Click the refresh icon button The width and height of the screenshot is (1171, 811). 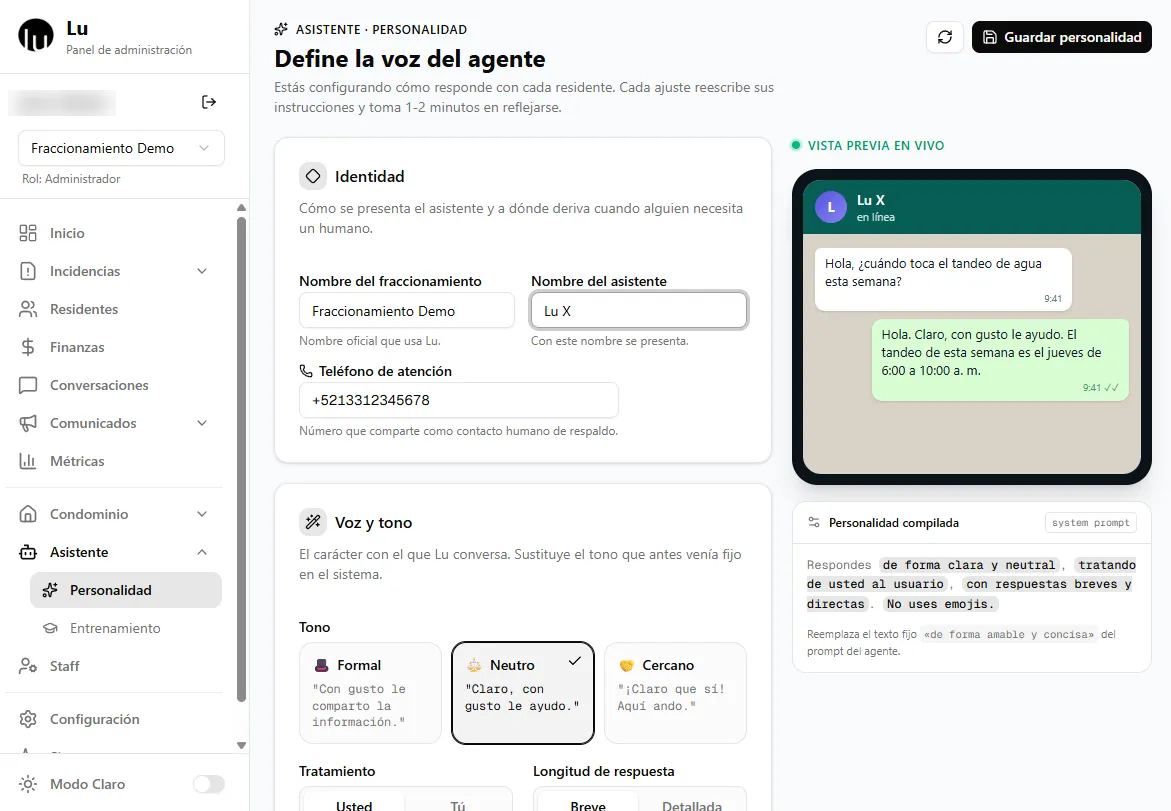[x=945, y=37]
